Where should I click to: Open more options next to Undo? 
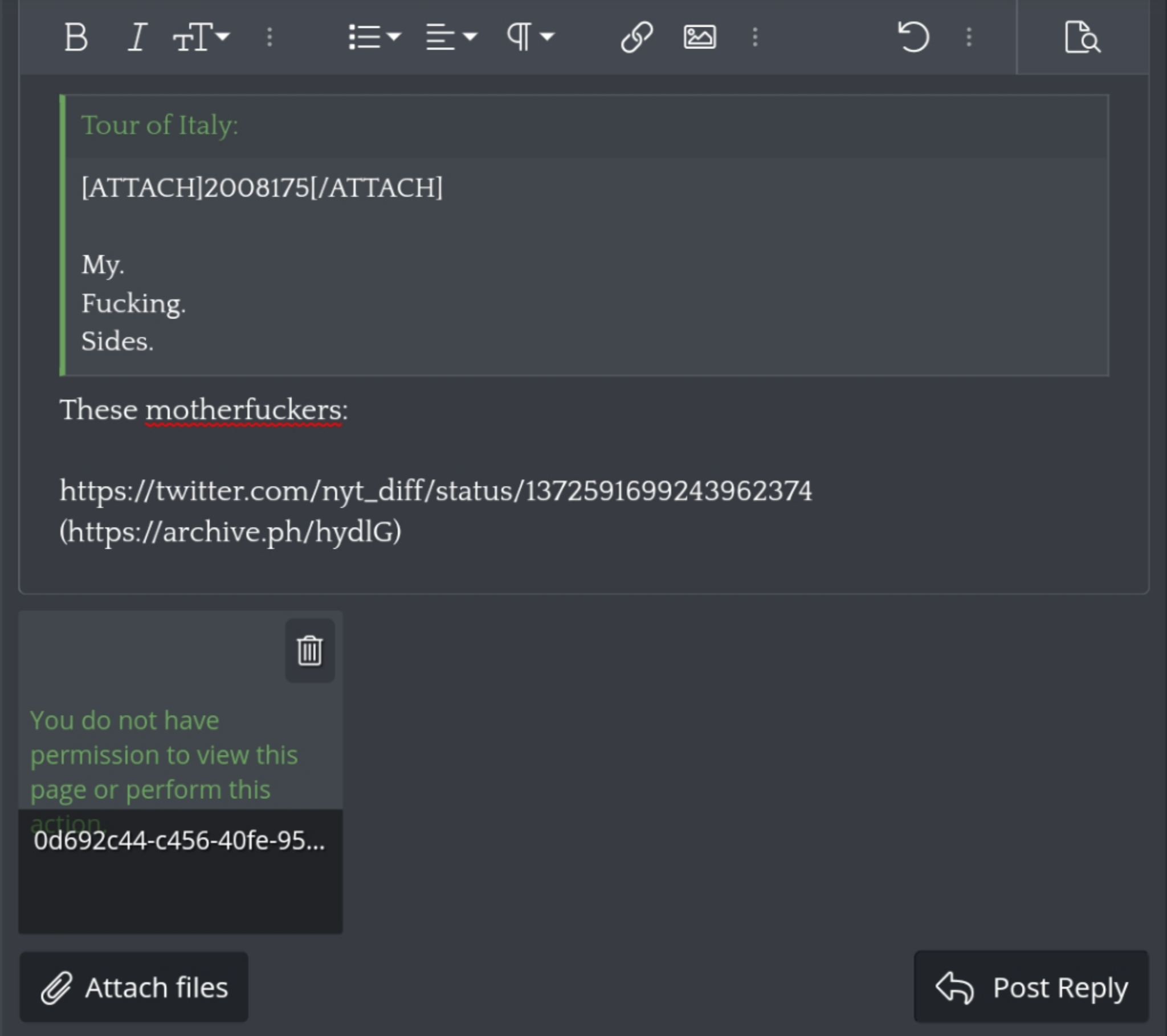click(969, 38)
